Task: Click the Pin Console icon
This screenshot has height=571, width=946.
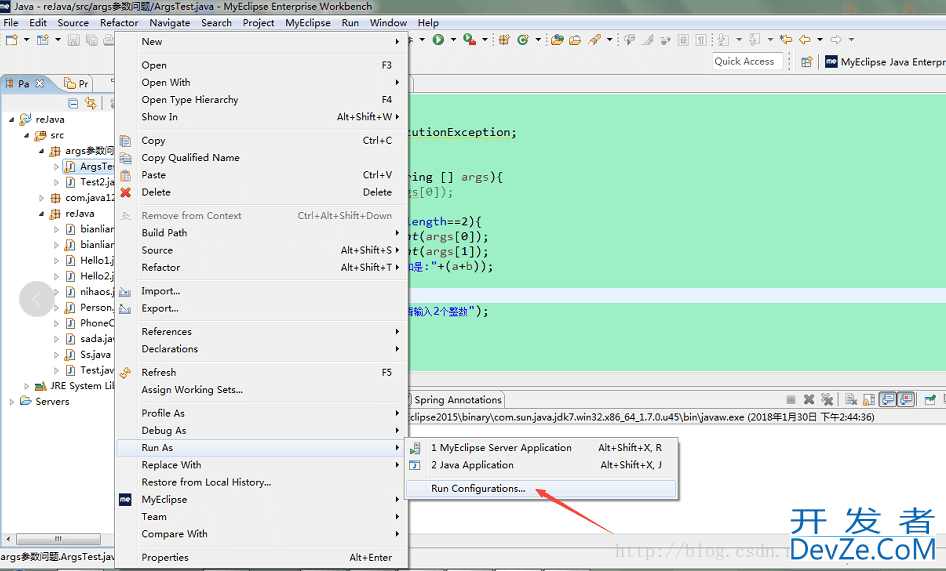Action: coord(930,400)
